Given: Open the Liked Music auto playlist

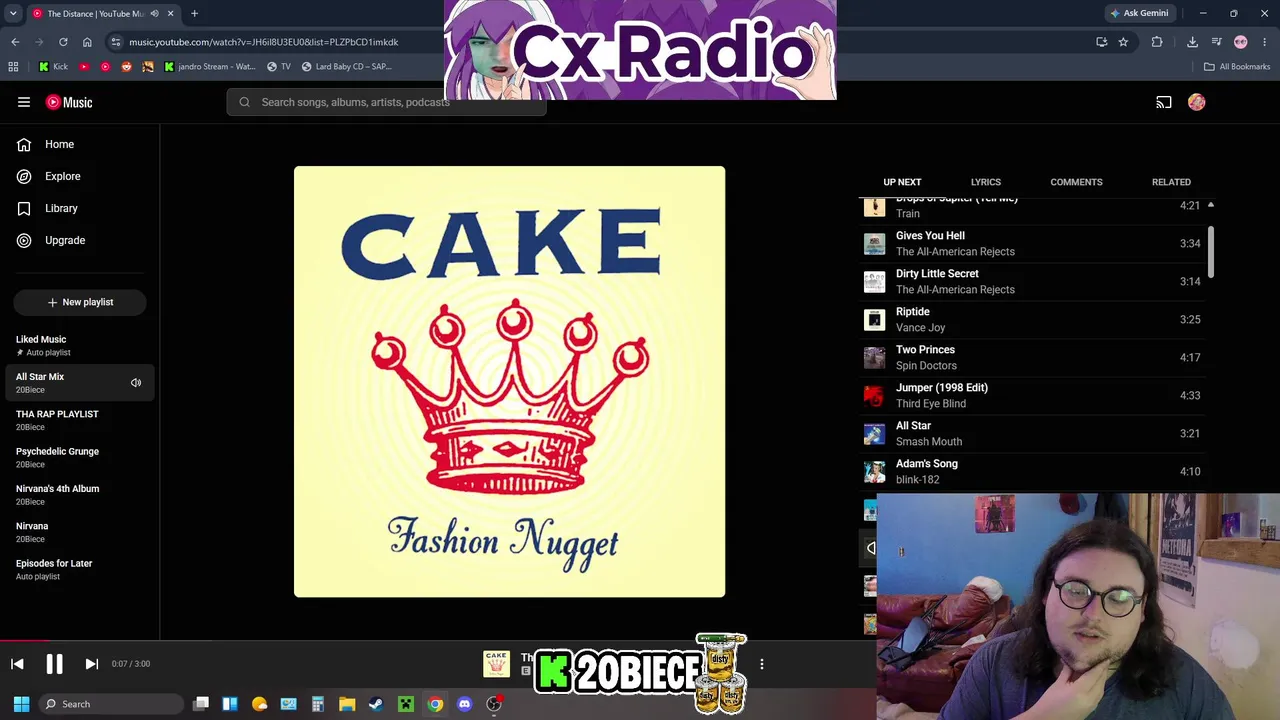Looking at the screenshot, I should [80, 345].
